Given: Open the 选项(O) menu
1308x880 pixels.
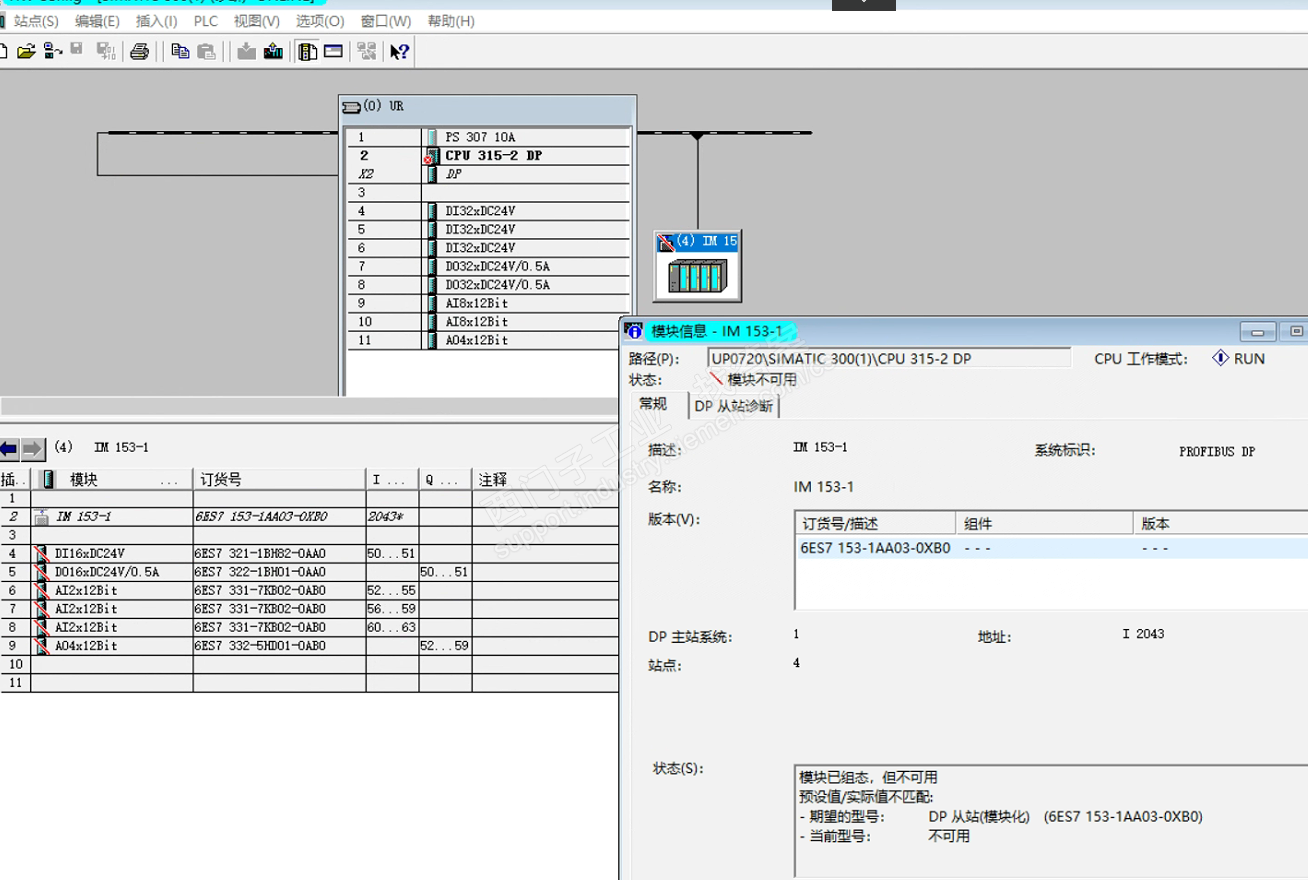Looking at the screenshot, I should click(x=320, y=21).
